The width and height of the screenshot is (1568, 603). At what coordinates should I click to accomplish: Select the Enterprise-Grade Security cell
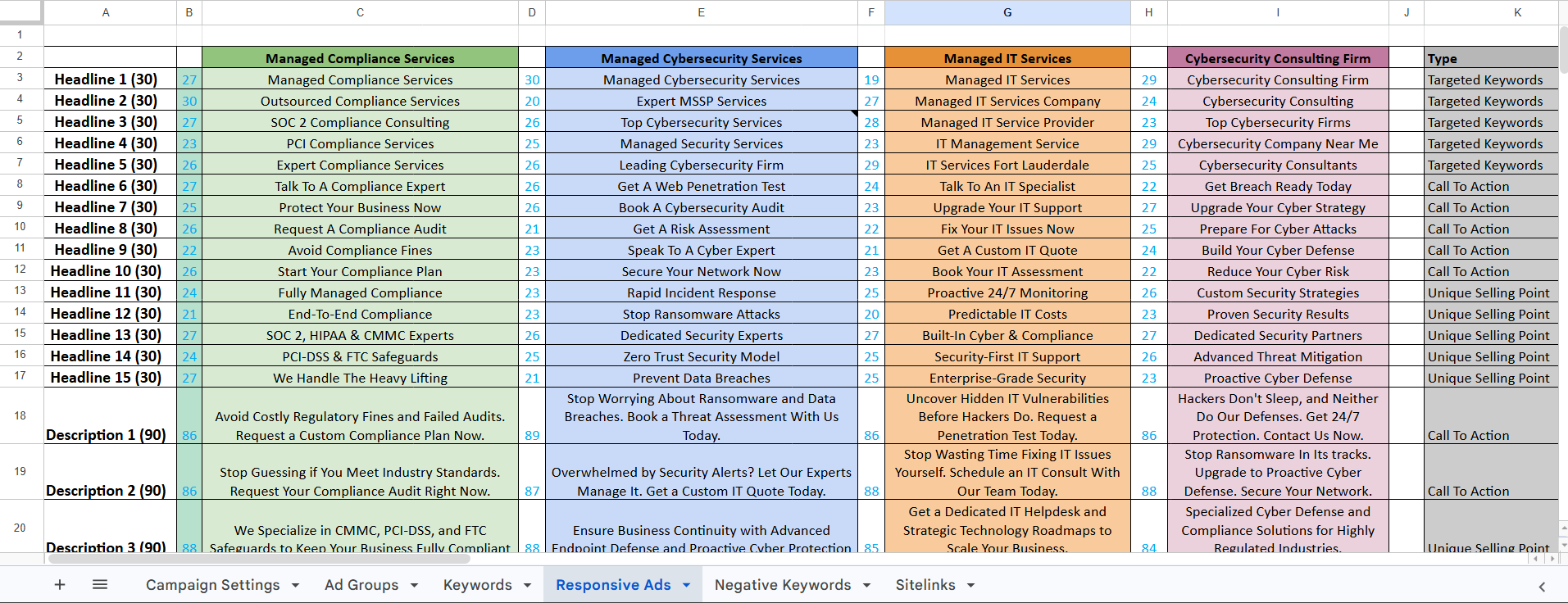(x=1007, y=377)
